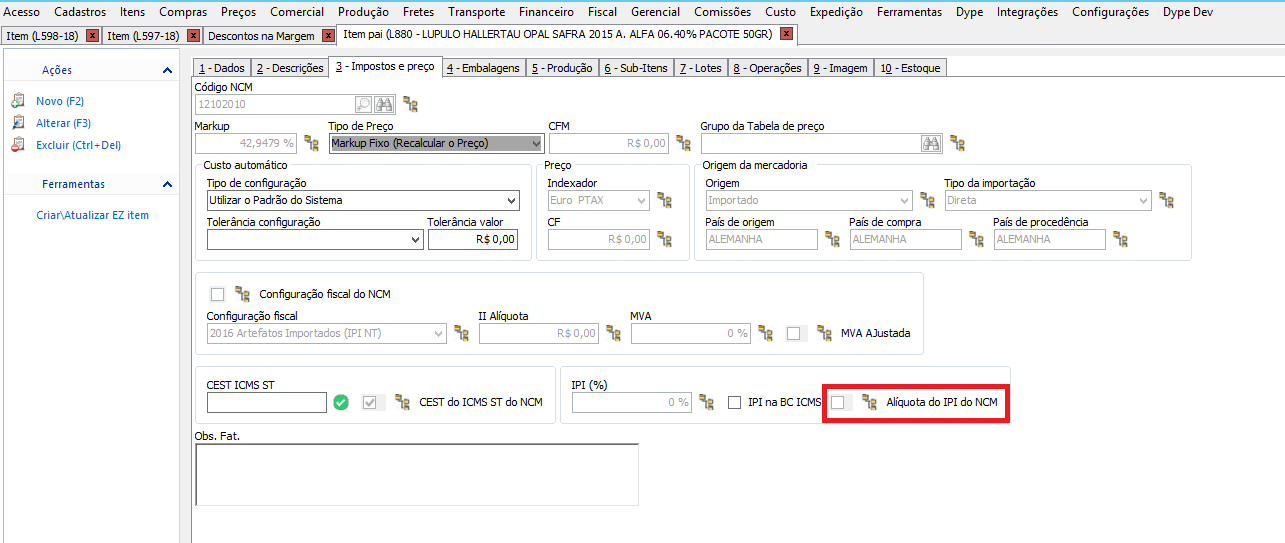1285x543 pixels.
Task: Click hierarchy icon beside IPI (%) field
Action: tap(706, 402)
